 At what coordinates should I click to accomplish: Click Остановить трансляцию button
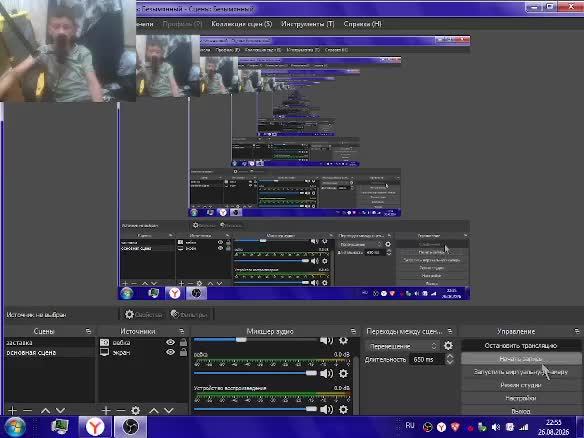tap(521, 346)
